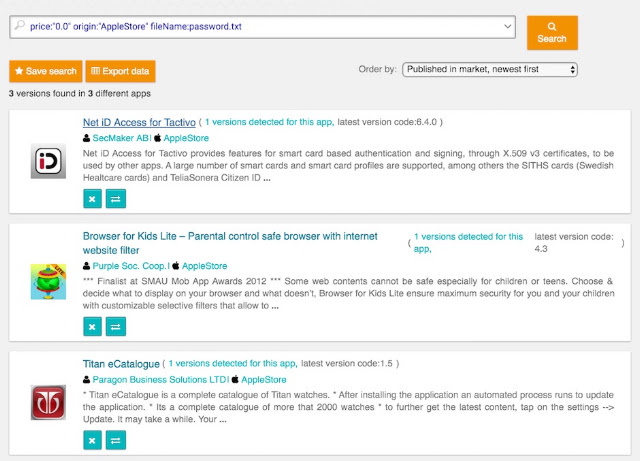Export data from the results

tap(120, 71)
